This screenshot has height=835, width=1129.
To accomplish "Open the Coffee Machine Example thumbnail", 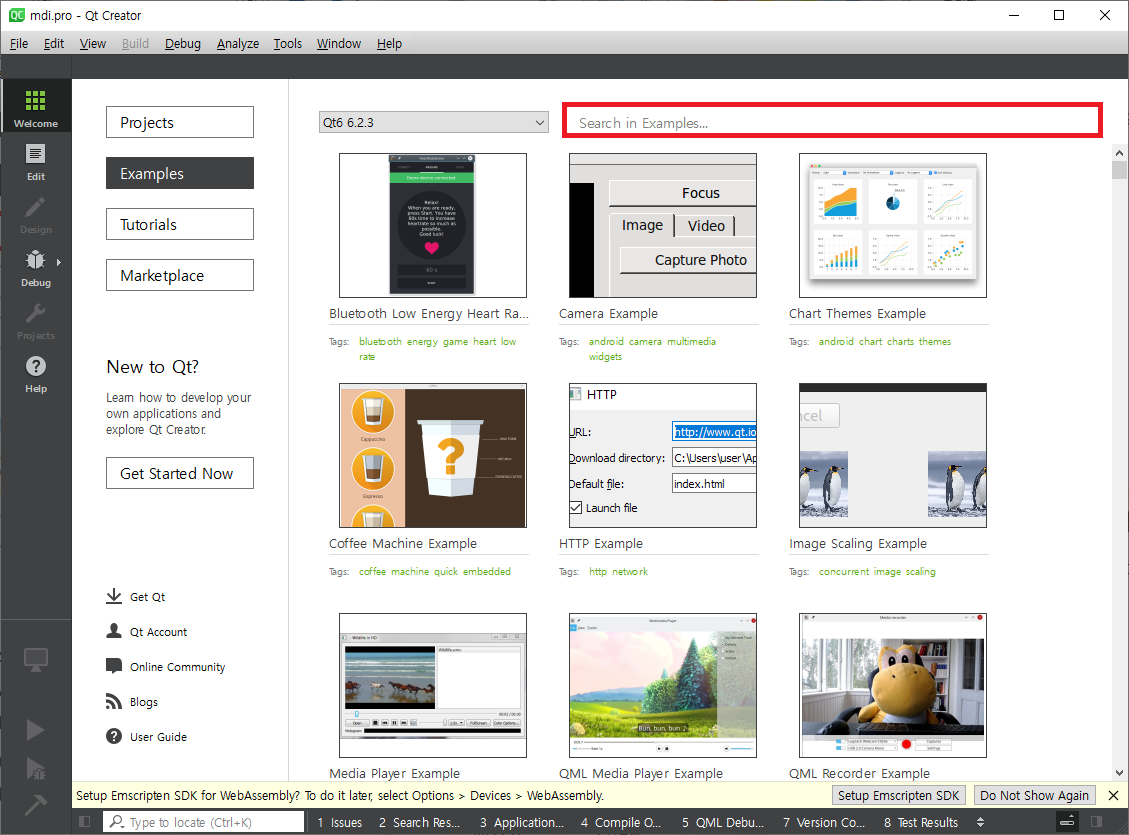I will (x=433, y=456).
